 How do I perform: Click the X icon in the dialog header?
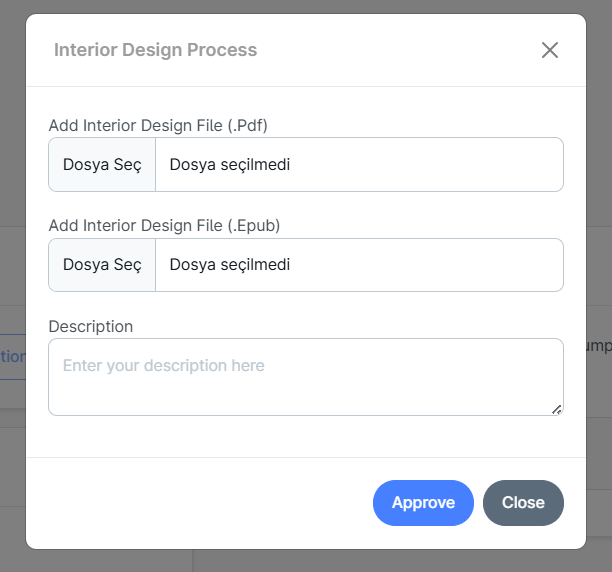click(x=549, y=50)
